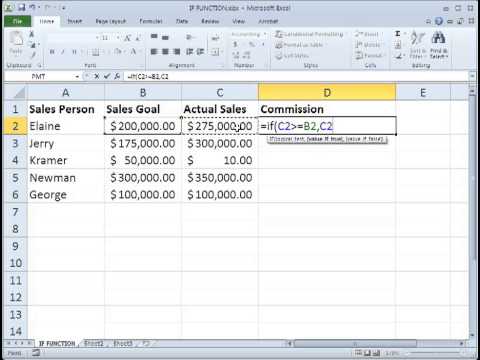480x360 pixels.
Task: Click the Fill Color paint bucket
Action: (118, 52)
